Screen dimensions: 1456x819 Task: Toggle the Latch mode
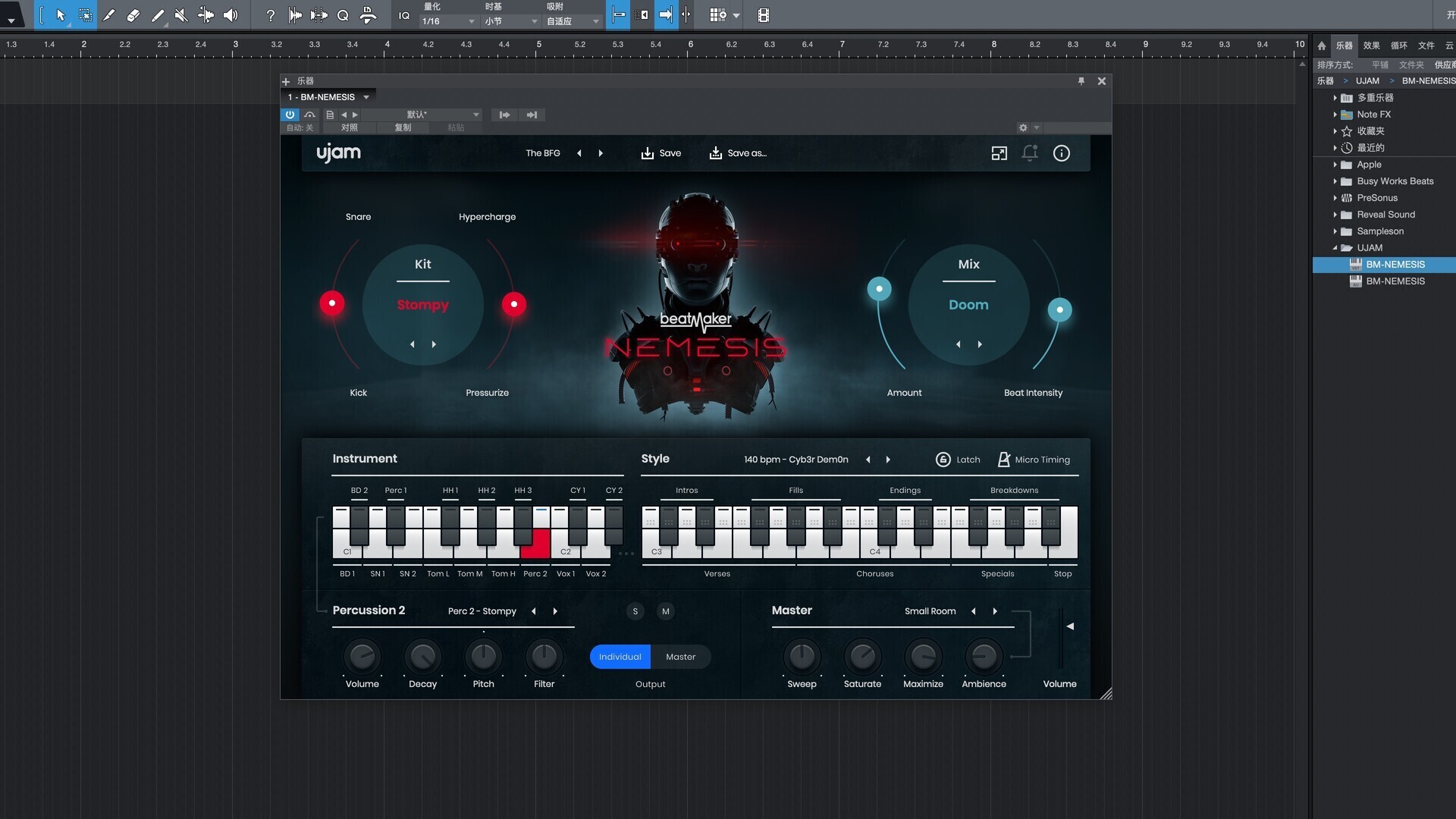coord(958,460)
